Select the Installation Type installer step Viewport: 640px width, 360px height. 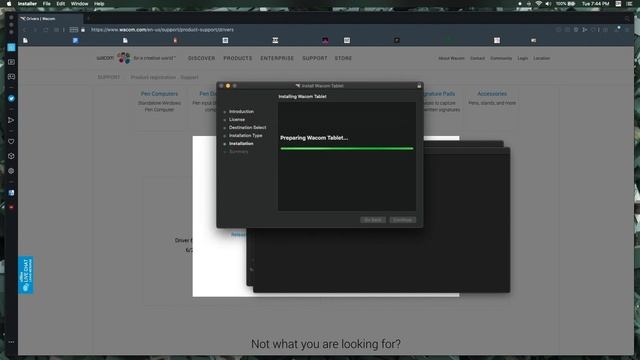tap(245, 136)
